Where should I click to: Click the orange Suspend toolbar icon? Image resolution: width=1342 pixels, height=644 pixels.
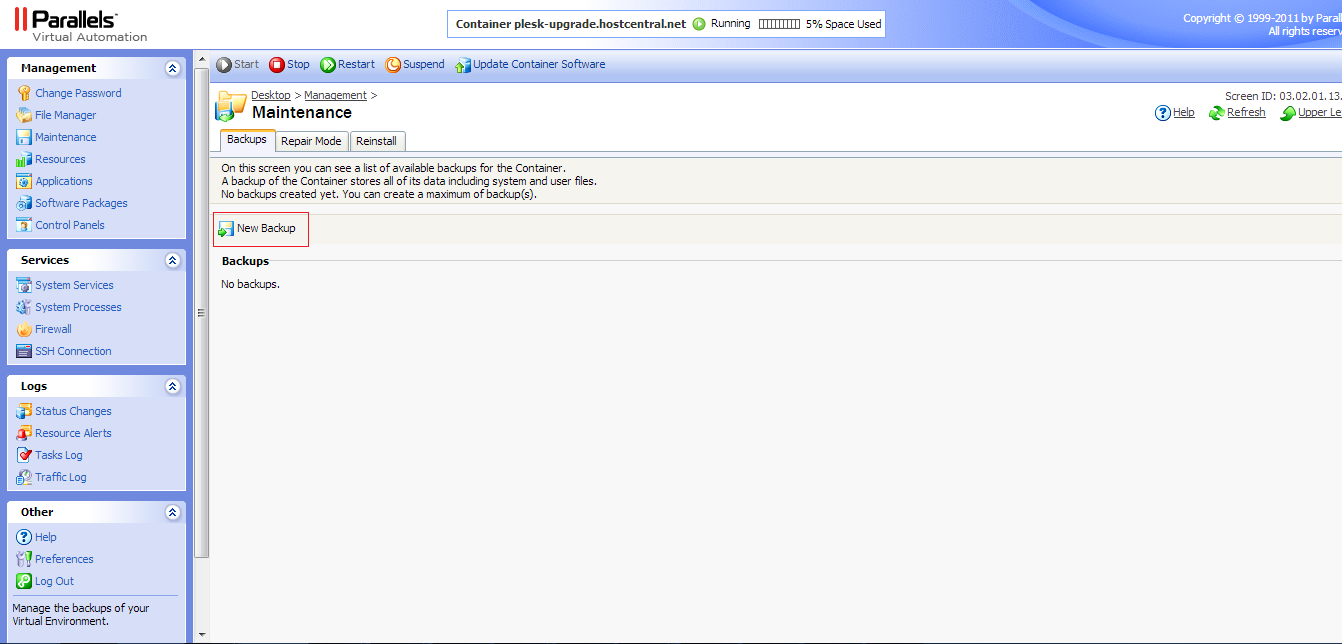point(393,65)
